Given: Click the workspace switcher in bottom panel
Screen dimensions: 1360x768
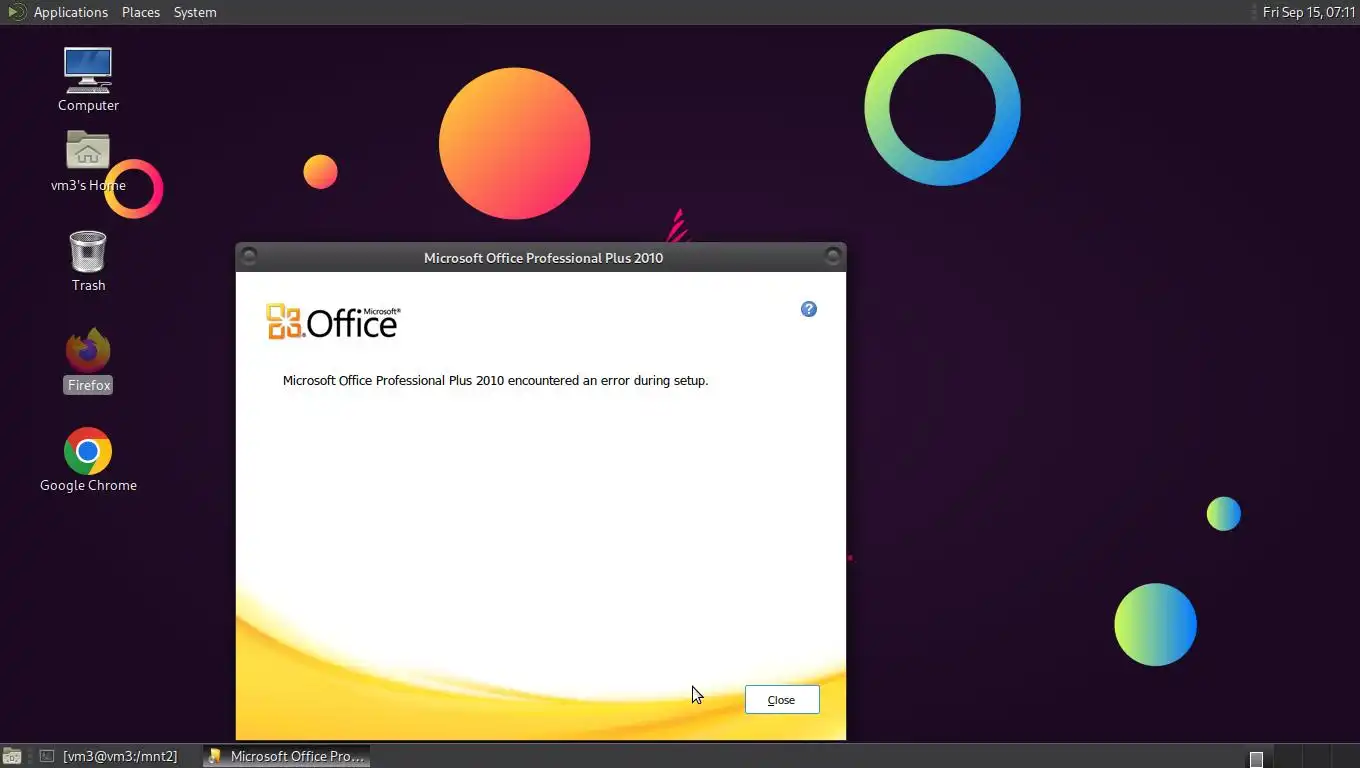Looking at the screenshot, I should pyautogui.click(x=1303, y=757).
